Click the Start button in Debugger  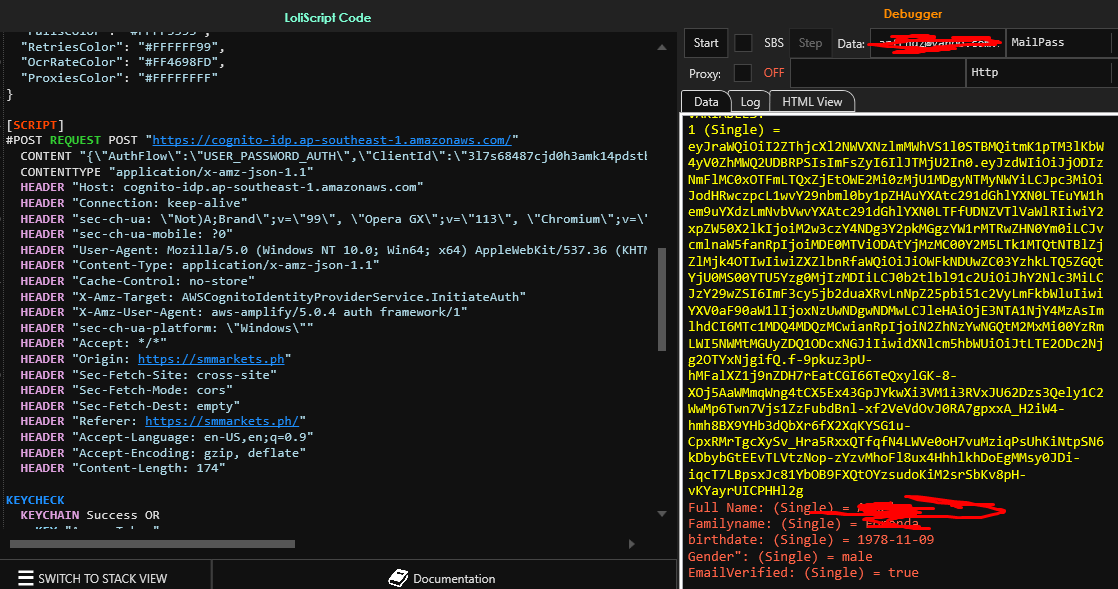tap(706, 43)
